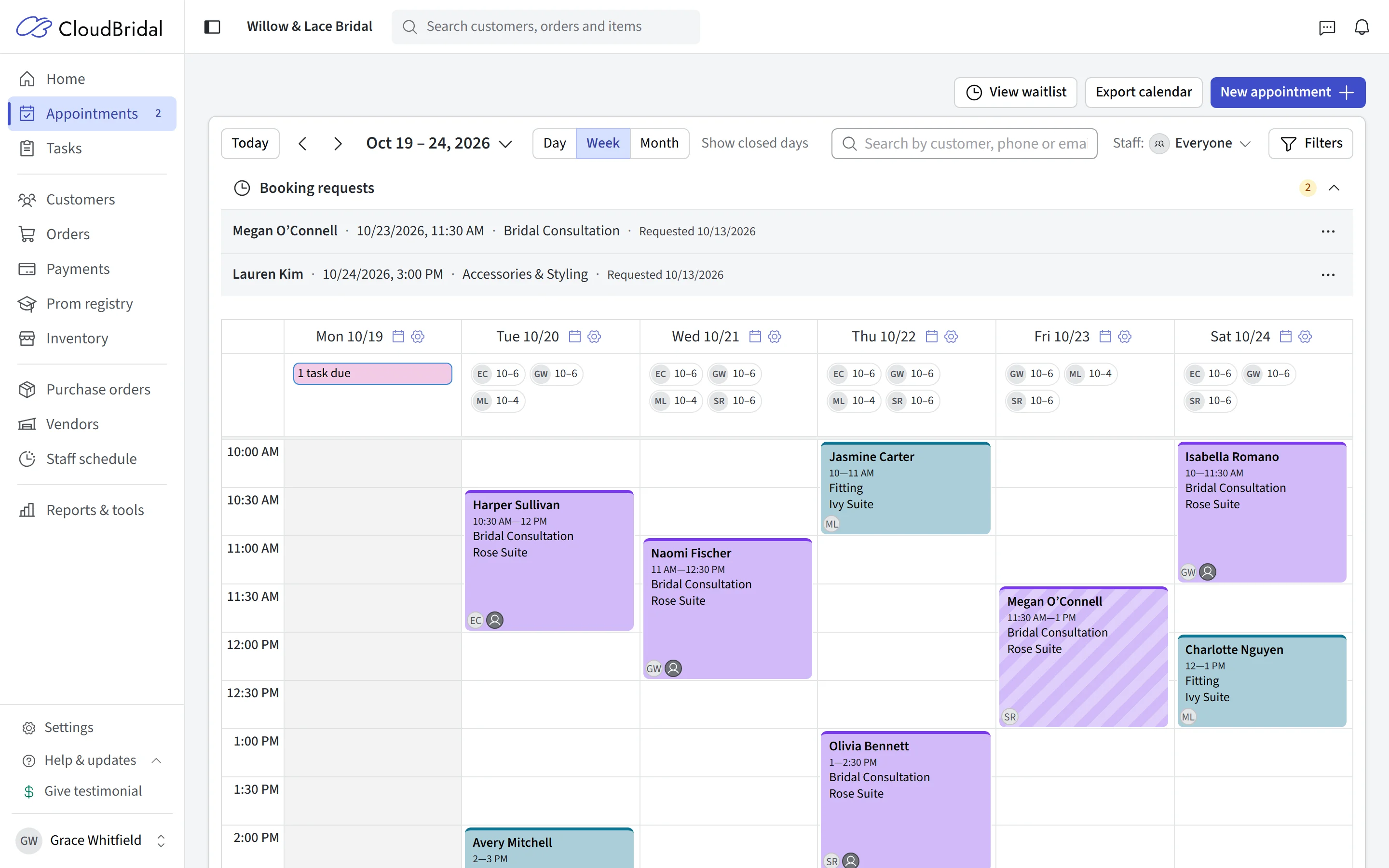This screenshot has width=1389, height=868.
Task: Open Megan O'Connell's pending appointment block
Action: [1083, 657]
